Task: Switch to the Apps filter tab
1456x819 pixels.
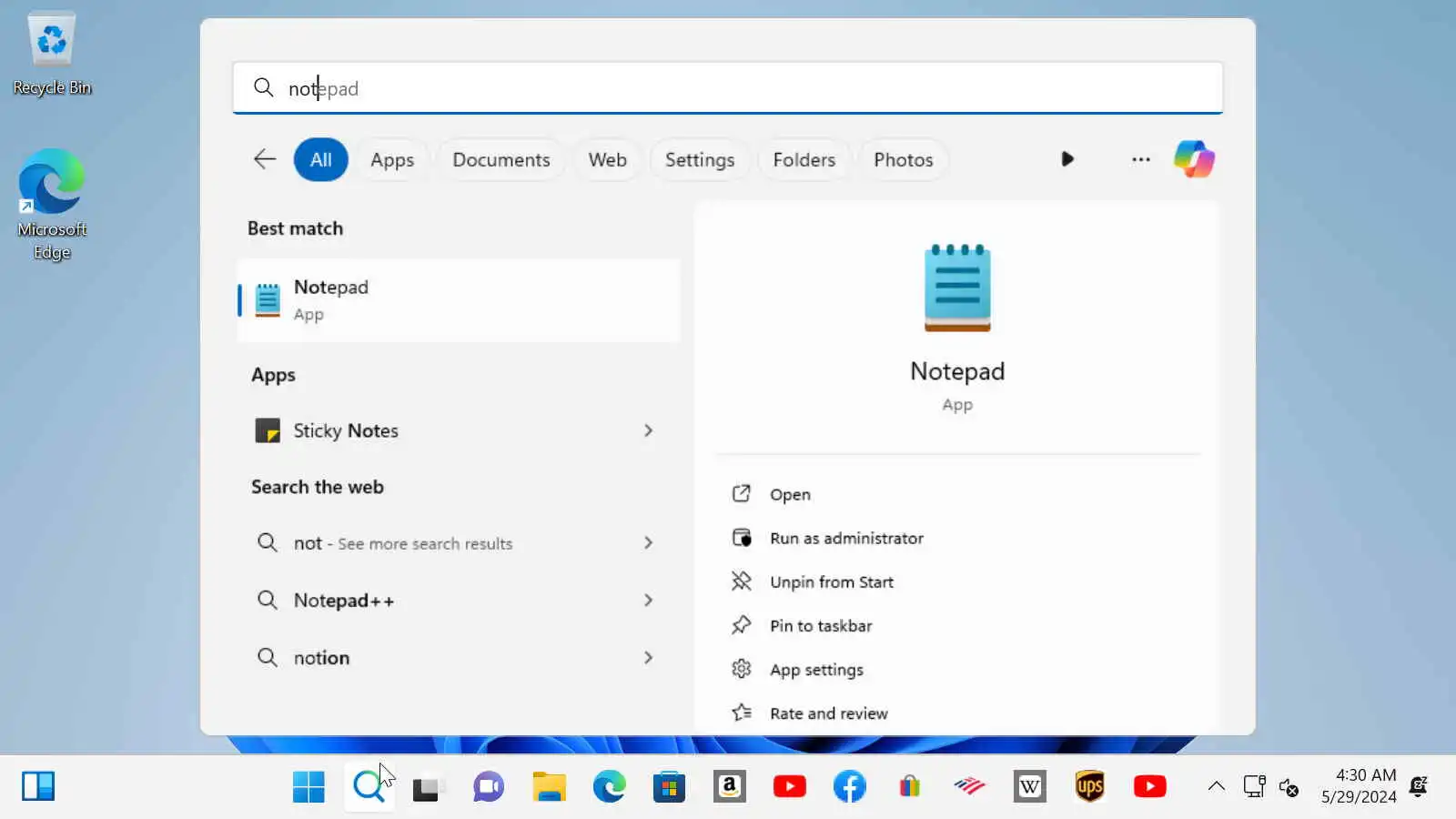Action: coord(392,159)
